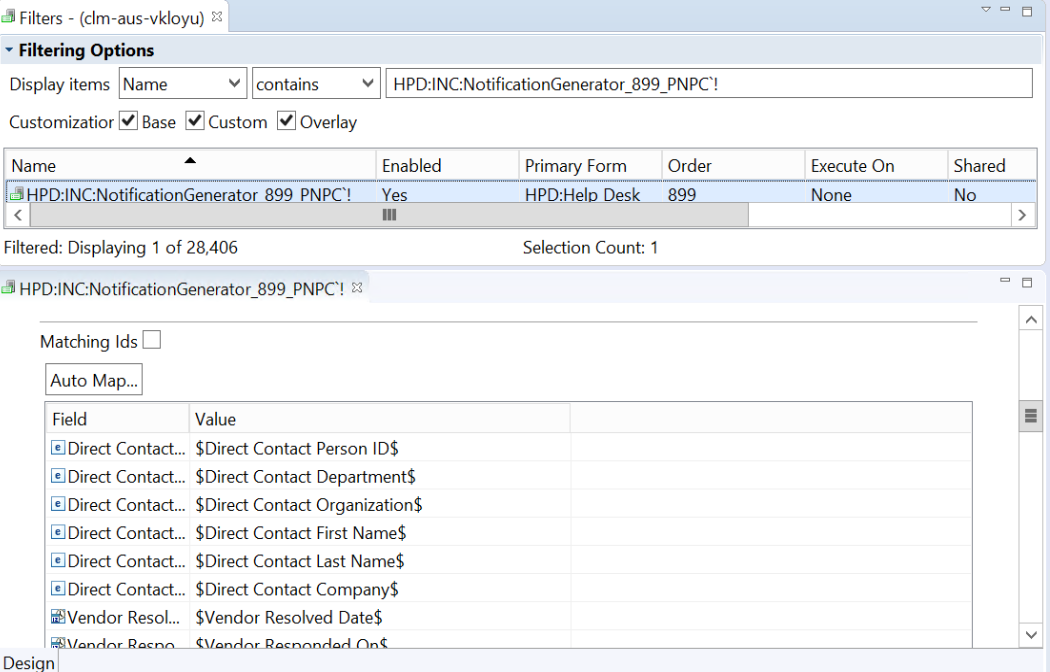Click the Auto Map... button

95,380
